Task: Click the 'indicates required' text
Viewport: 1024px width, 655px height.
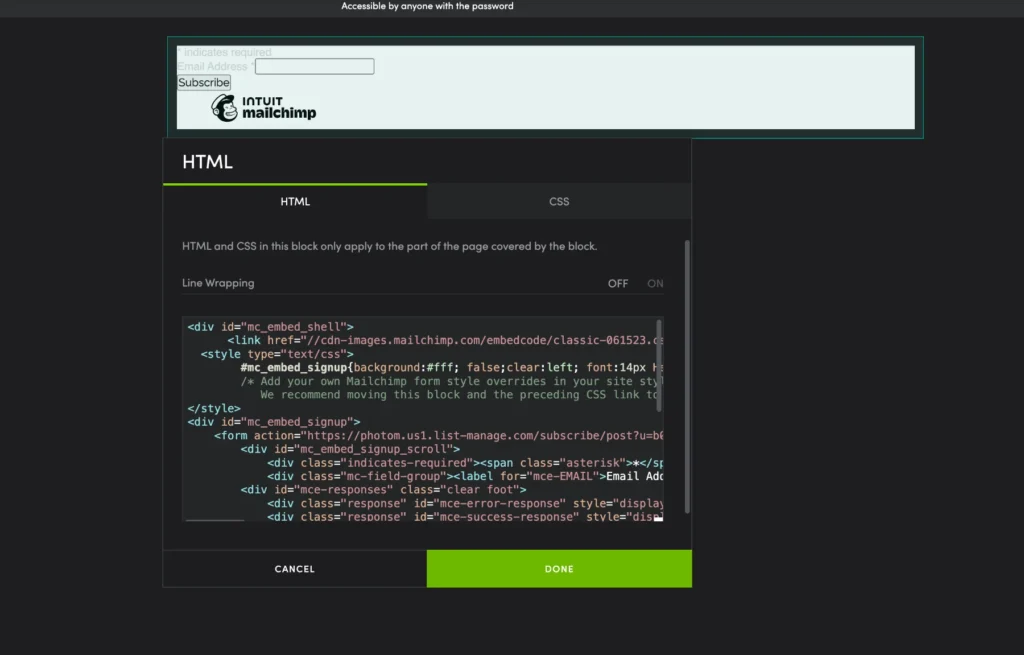Action: pyautogui.click(x=224, y=51)
